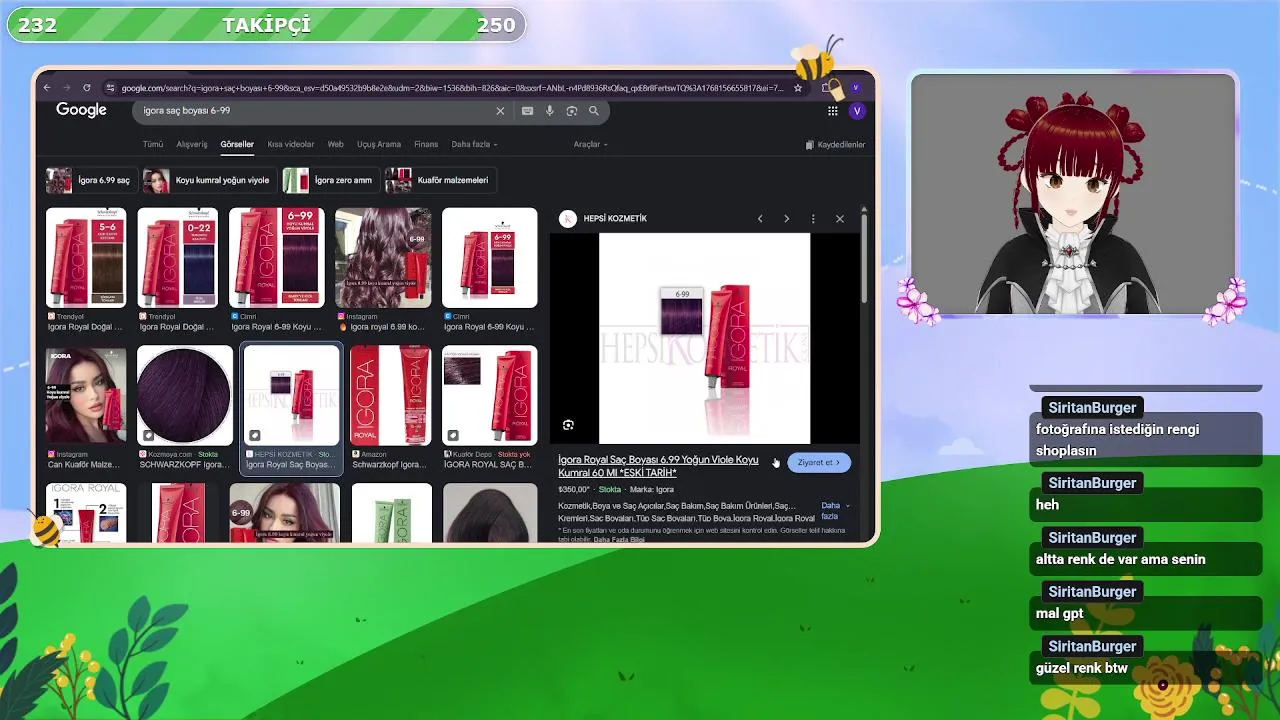The width and height of the screenshot is (1280, 720).
Task: Click the Google logo
Action: [x=81, y=110]
